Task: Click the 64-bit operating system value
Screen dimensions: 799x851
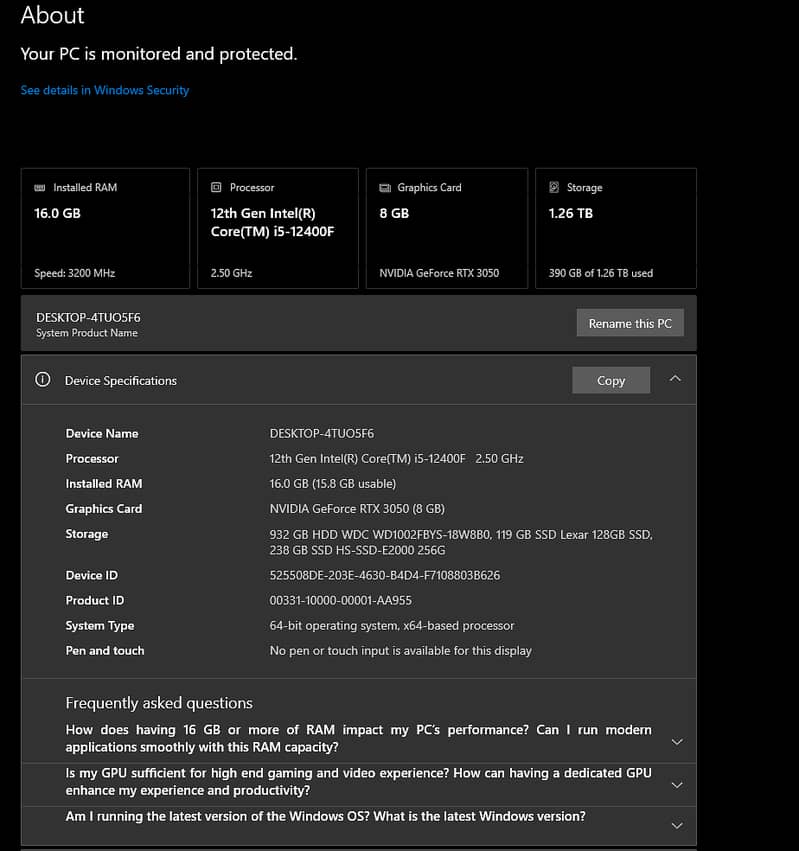Action: tap(392, 626)
